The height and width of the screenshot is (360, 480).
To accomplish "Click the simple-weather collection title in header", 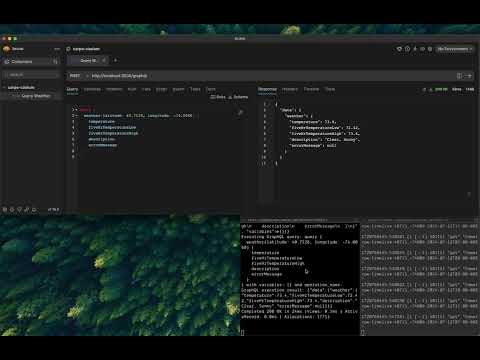I will (86, 49).
